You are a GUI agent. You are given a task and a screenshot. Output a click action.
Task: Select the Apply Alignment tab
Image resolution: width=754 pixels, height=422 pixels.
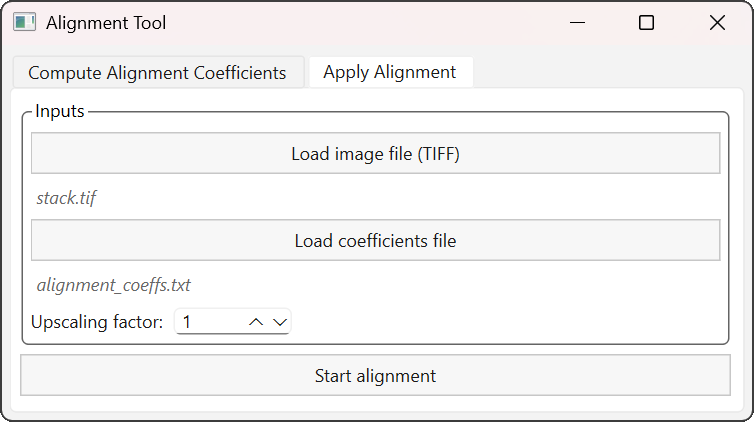pyautogui.click(x=389, y=72)
